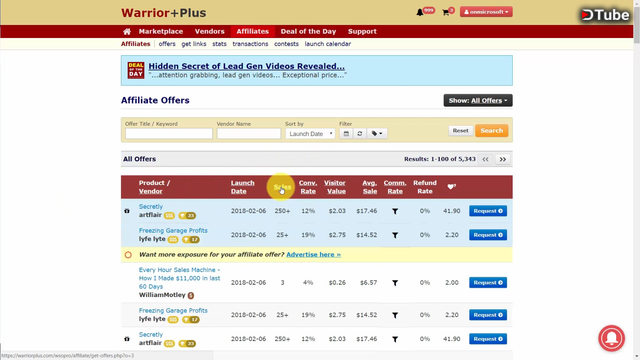Click funnel icon in second Freezing Garage row

click(x=395, y=315)
